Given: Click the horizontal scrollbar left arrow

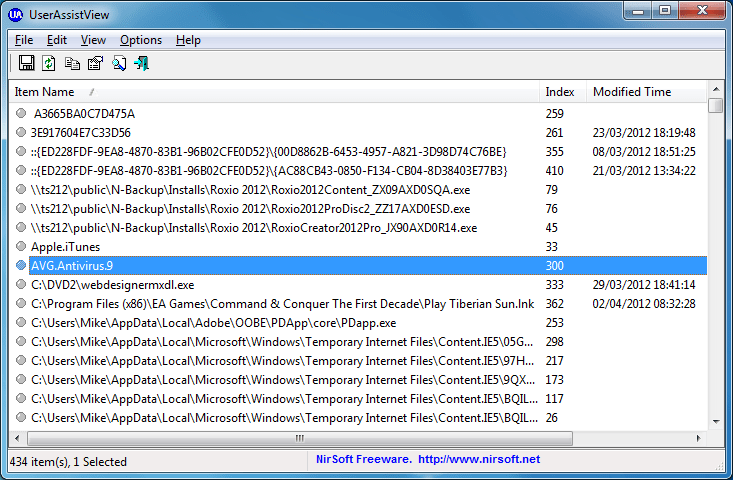Looking at the screenshot, I should pos(17,438).
